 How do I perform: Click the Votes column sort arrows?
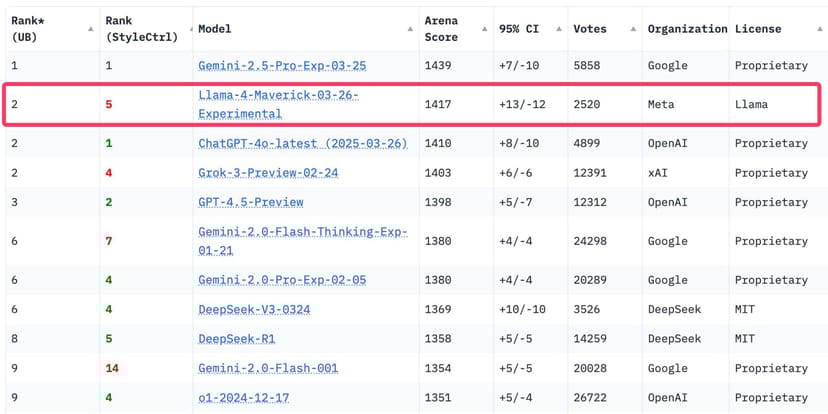coord(633,29)
